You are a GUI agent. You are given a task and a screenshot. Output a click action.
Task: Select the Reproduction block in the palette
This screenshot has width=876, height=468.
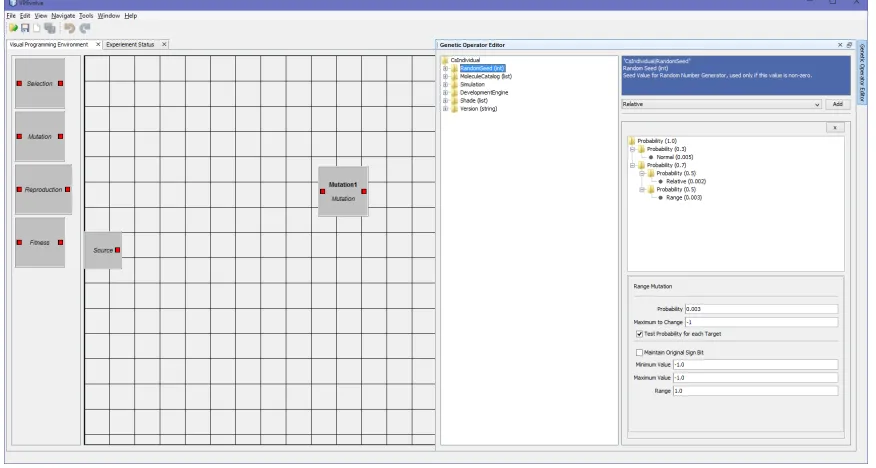tap(43, 189)
